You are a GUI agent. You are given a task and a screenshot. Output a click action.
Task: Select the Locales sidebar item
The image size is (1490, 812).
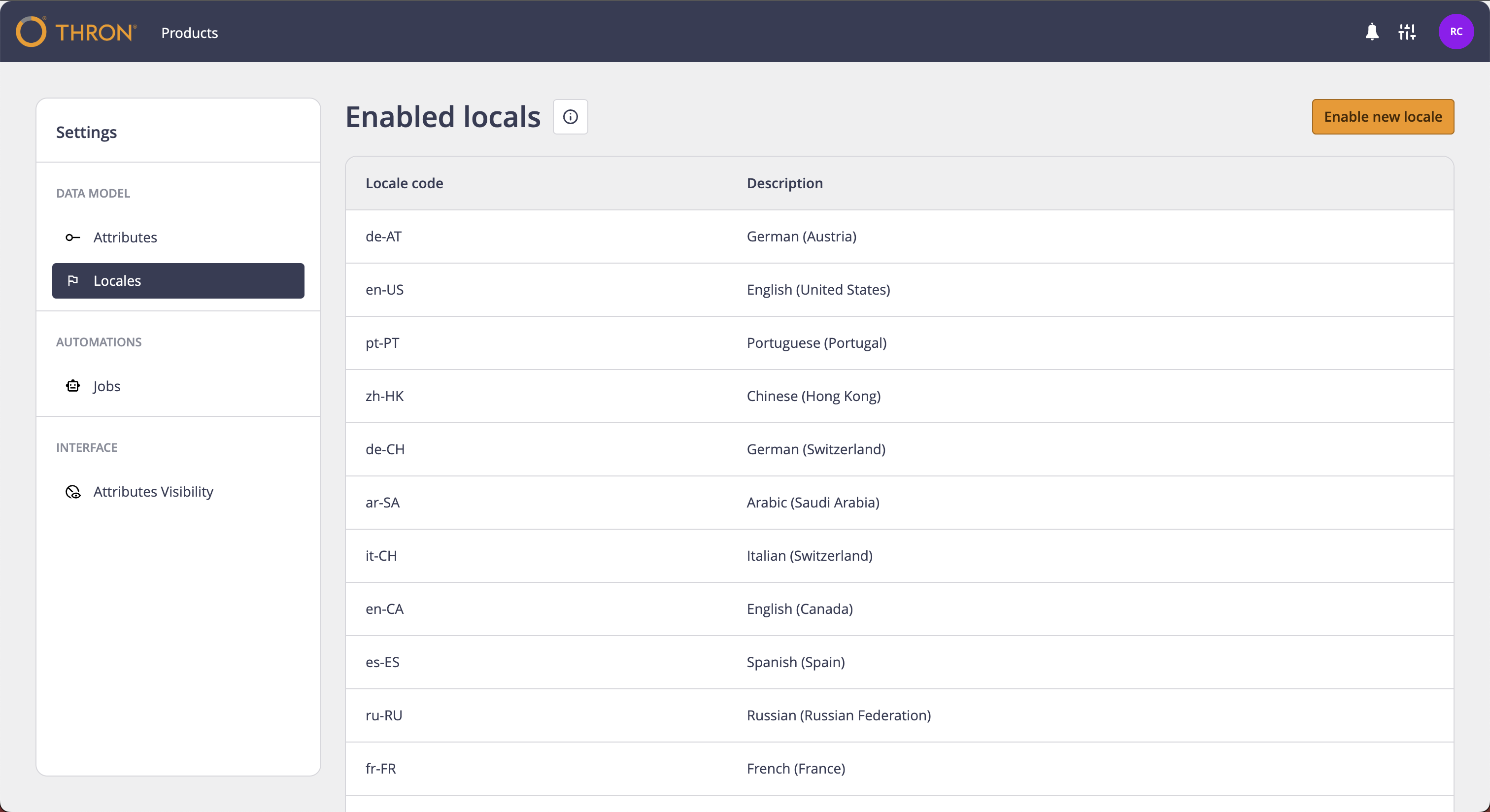click(x=178, y=281)
